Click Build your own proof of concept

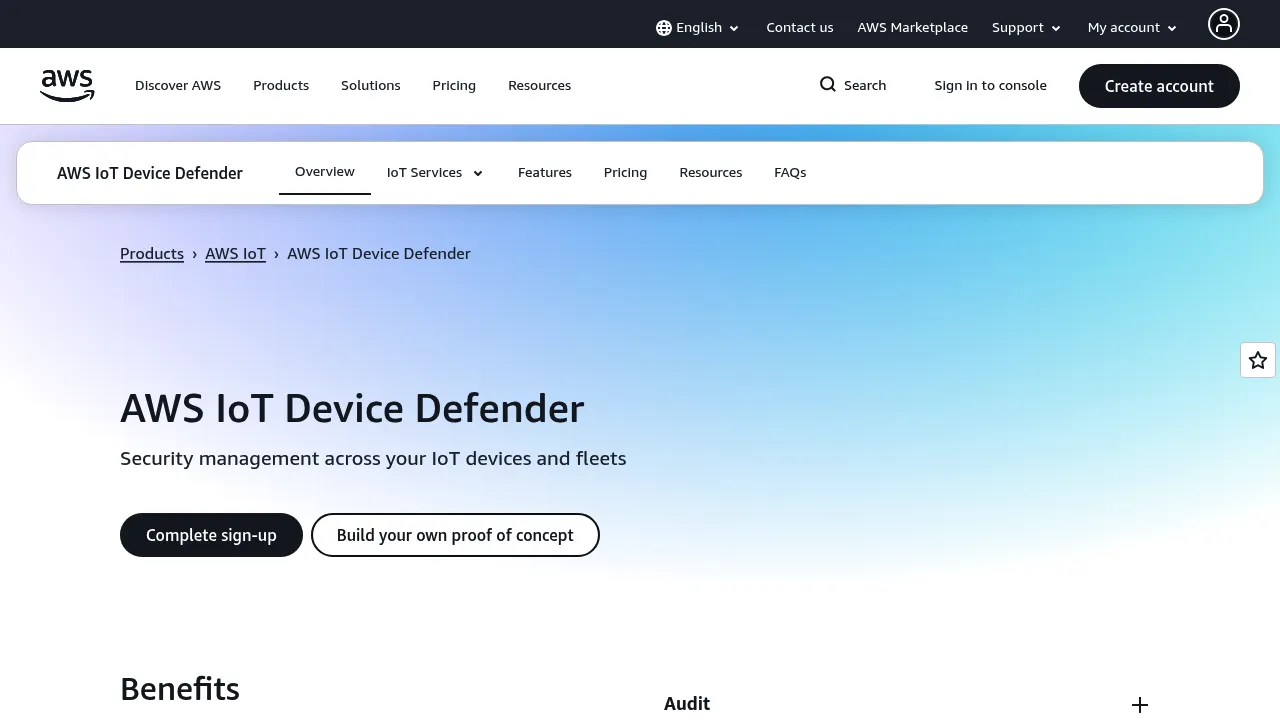455,535
